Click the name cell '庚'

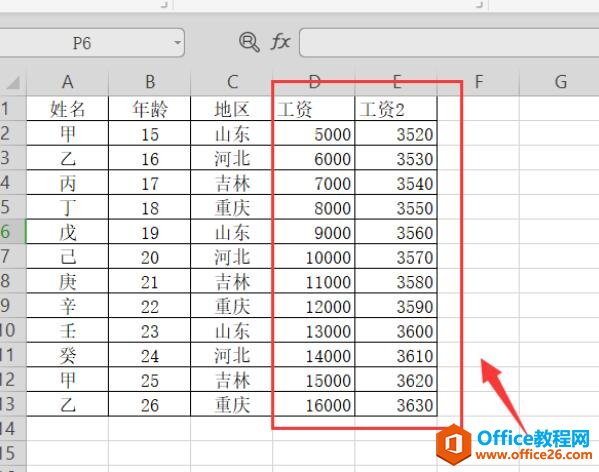click(68, 281)
